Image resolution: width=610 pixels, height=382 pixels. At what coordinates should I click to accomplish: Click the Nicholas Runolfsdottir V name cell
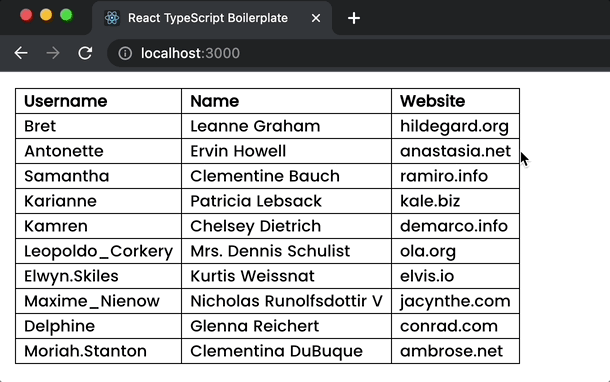pos(286,301)
